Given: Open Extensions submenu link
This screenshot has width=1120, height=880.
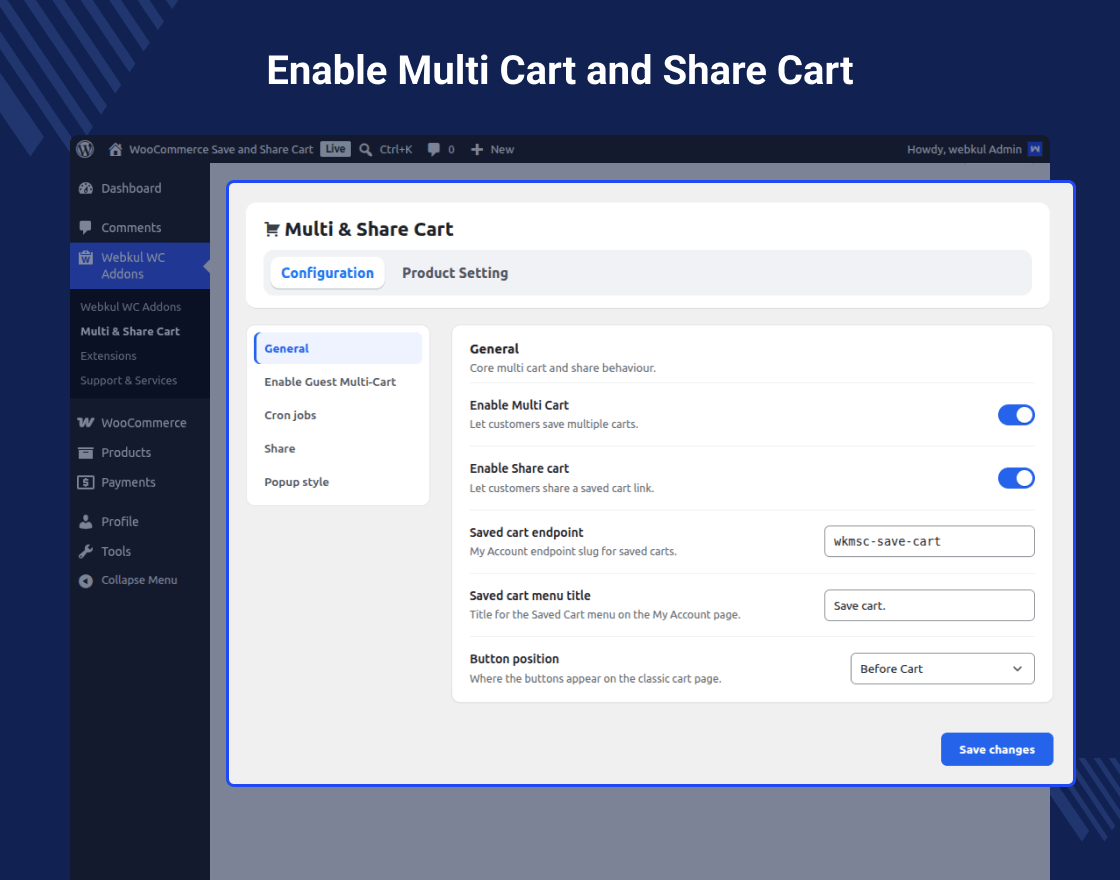Looking at the screenshot, I should coord(109,356).
